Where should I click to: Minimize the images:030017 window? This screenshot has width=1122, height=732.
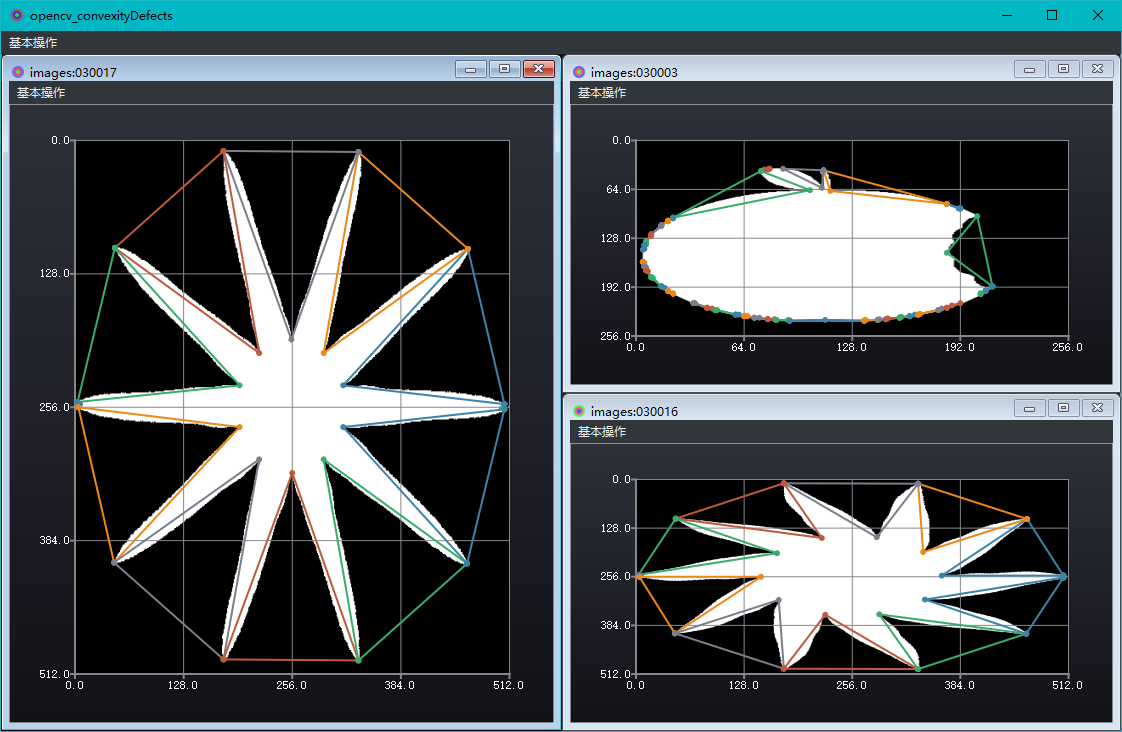[x=470, y=69]
